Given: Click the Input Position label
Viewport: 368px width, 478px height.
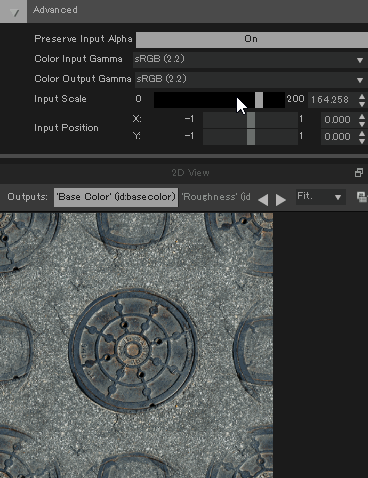Looking at the screenshot, I should coord(66,128).
